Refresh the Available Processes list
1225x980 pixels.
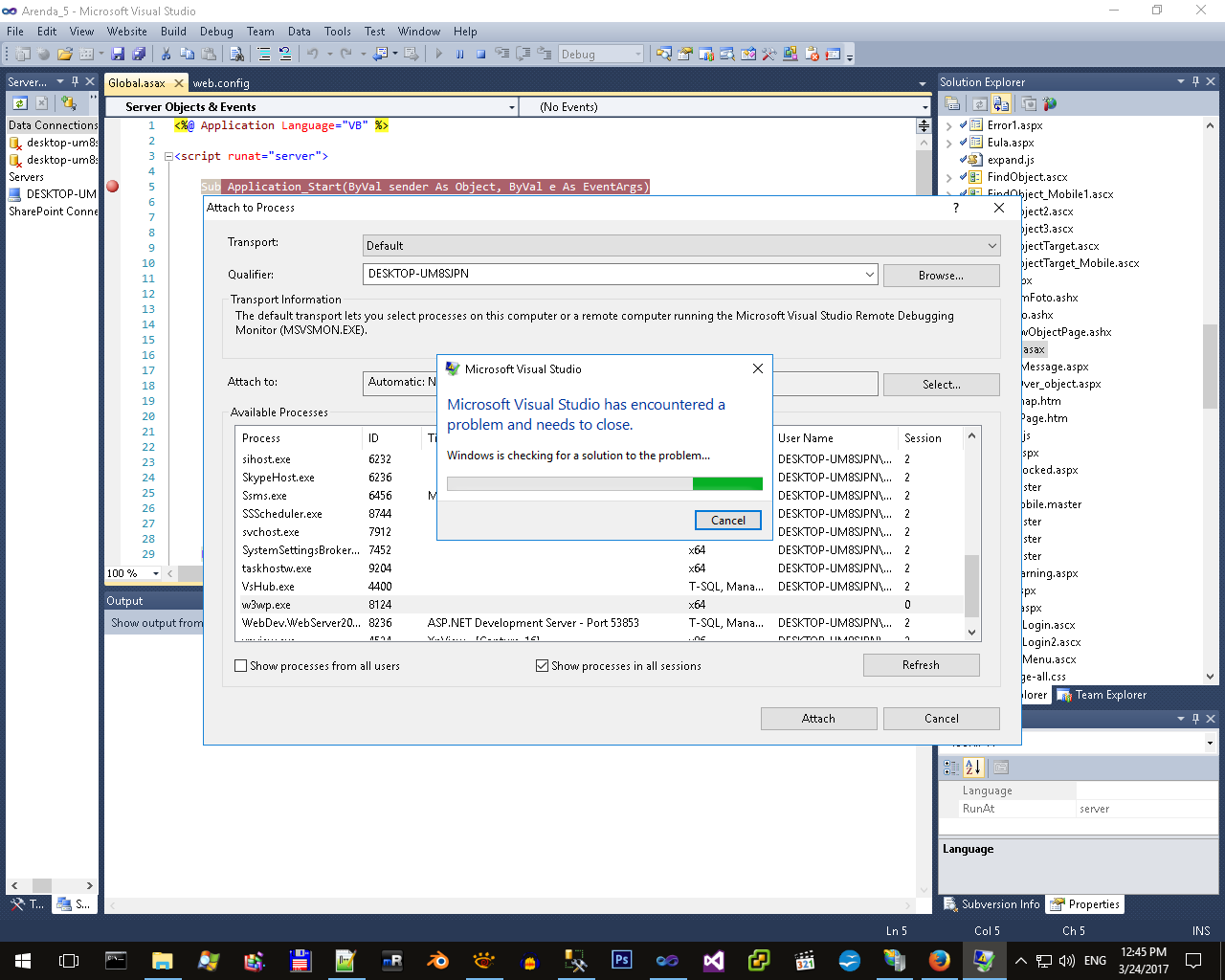pos(921,665)
